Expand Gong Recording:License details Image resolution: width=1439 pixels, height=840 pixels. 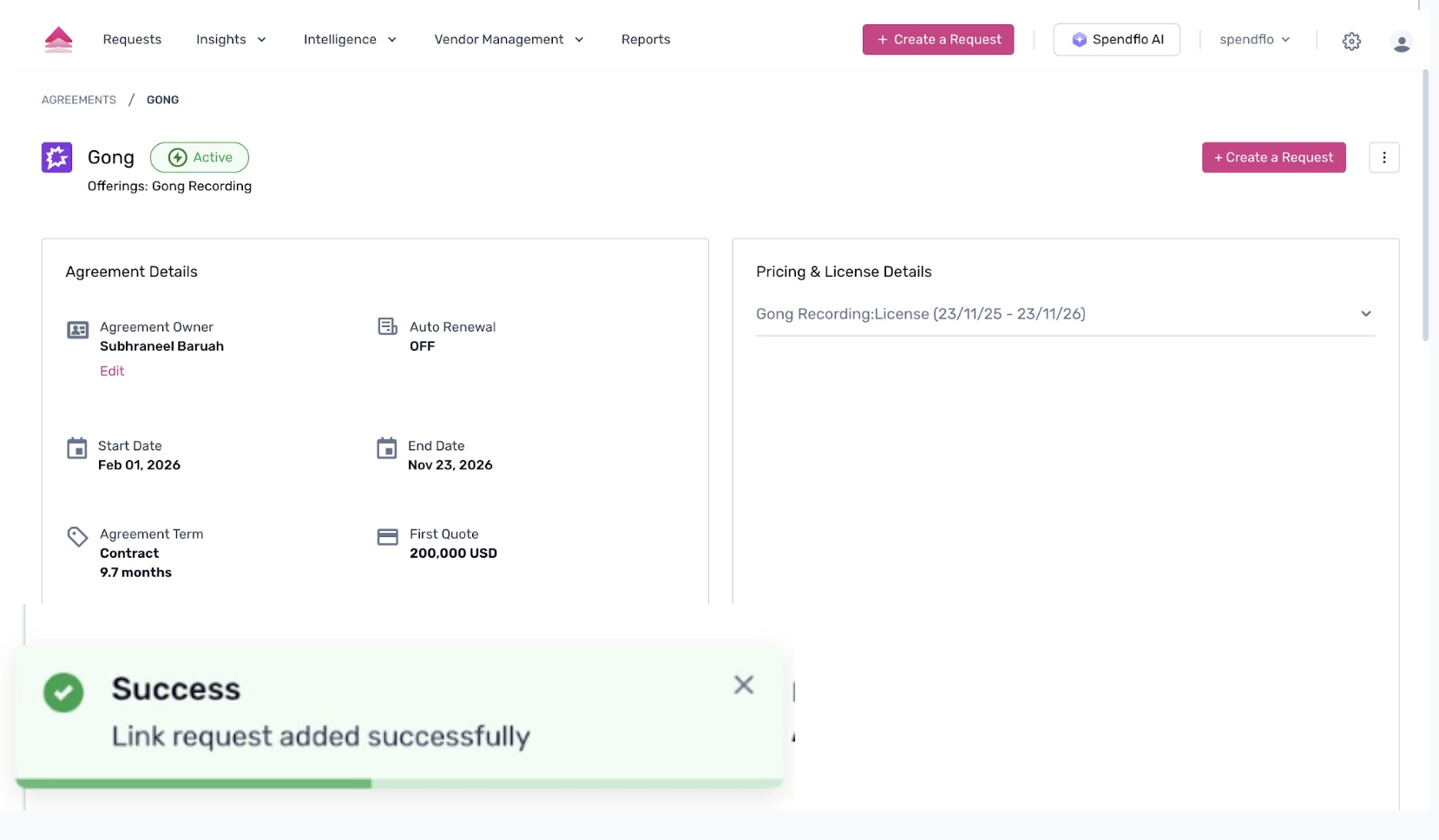1365,314
